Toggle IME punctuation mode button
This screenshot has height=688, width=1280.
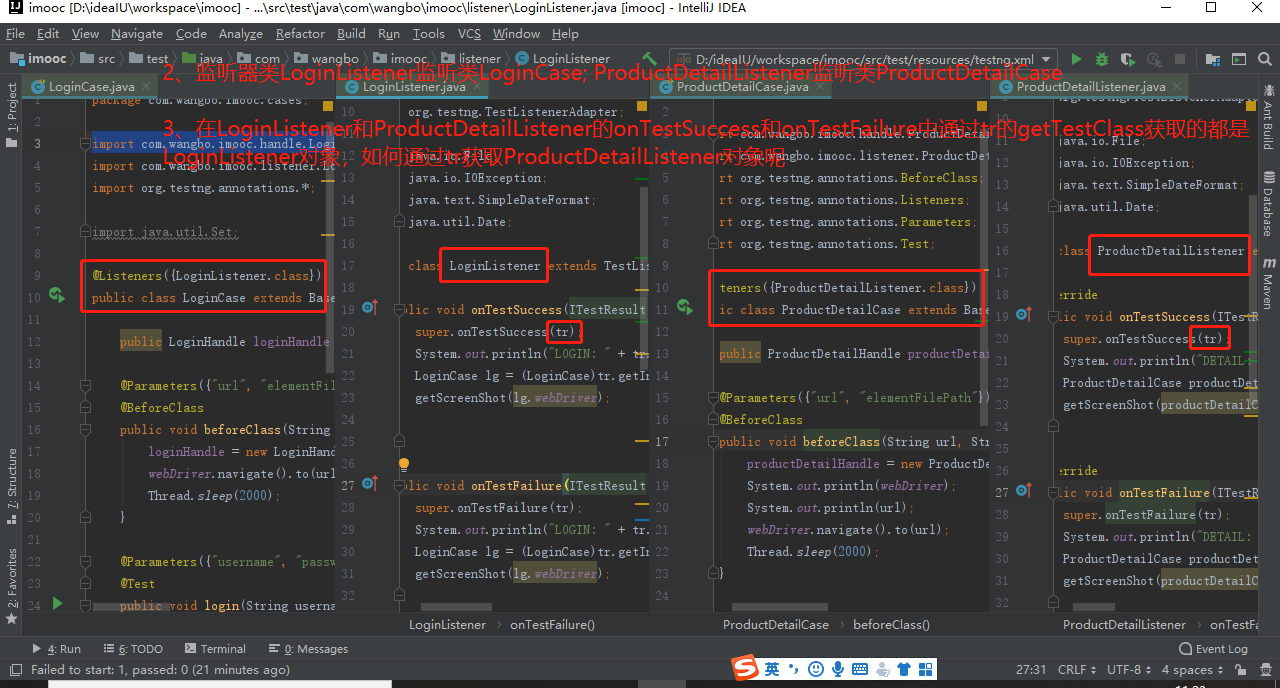click(793, 668)
